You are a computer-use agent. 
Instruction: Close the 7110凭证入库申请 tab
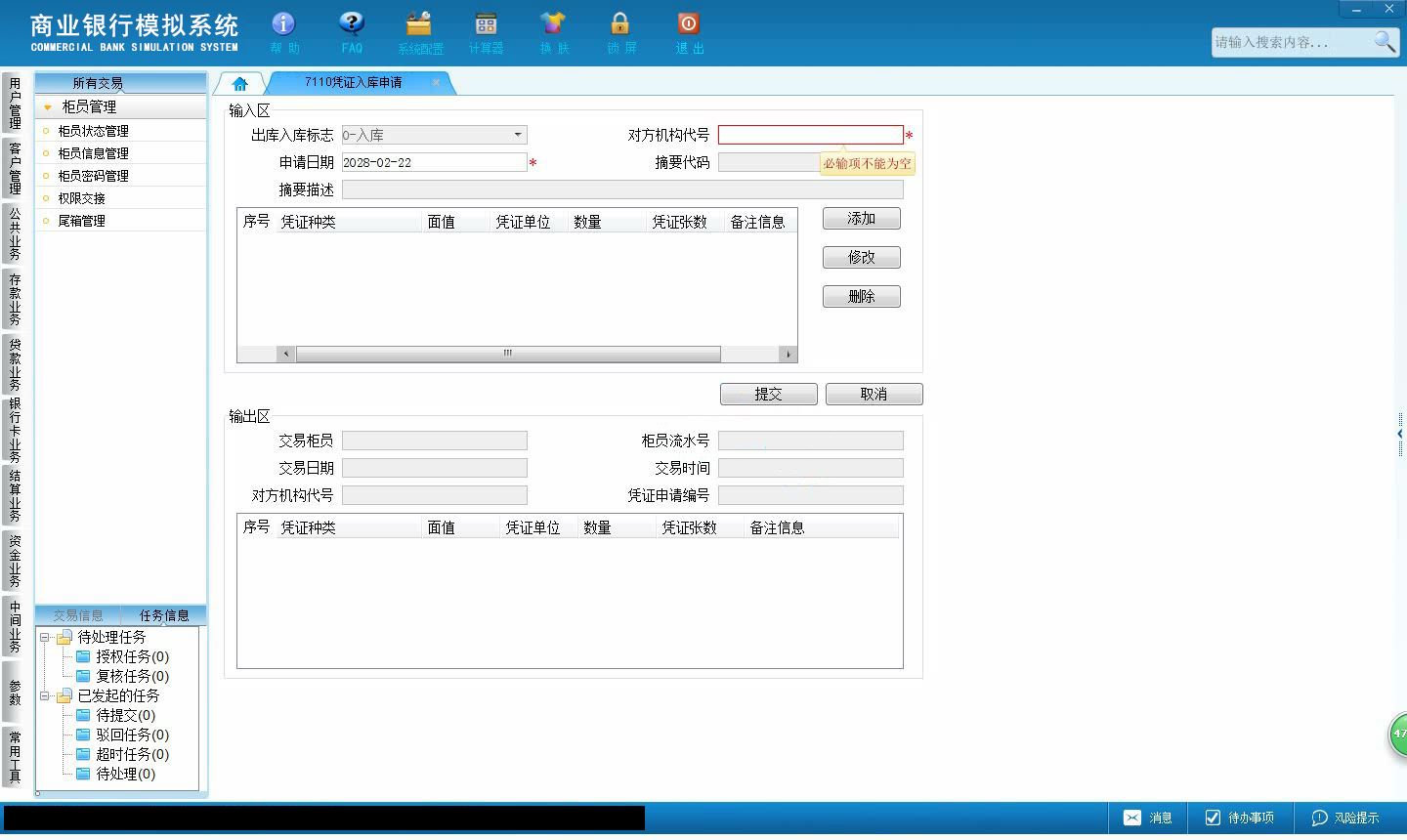pos(436,82)
